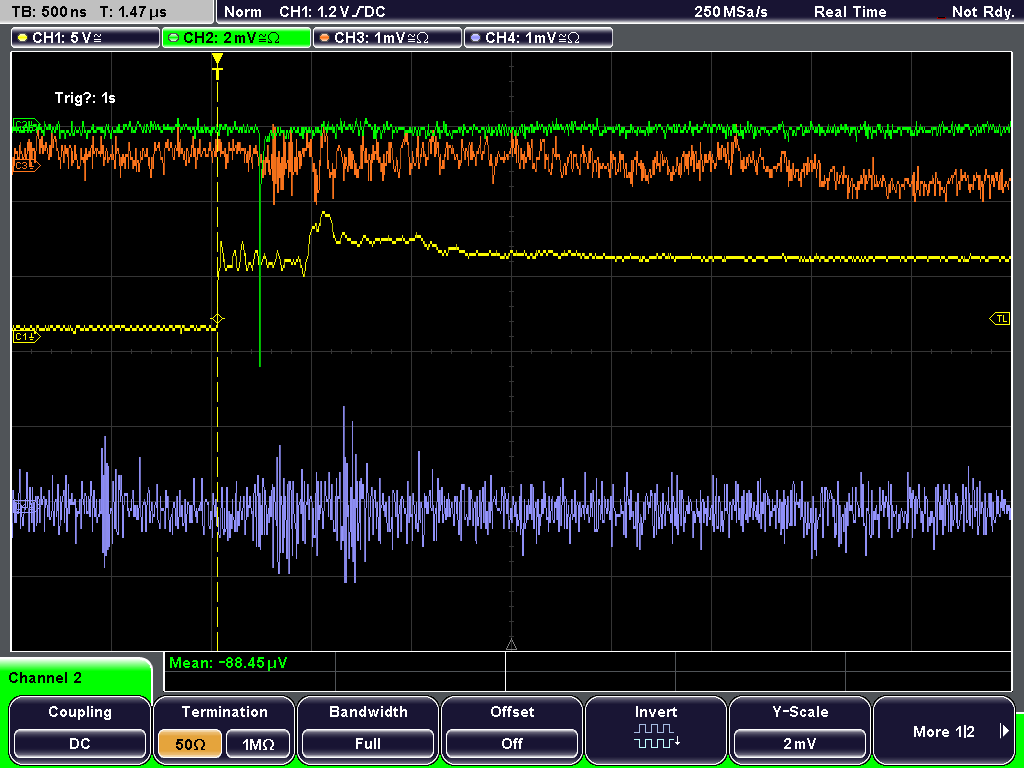Click the Not Rdy. status indicator

(982, 12)
